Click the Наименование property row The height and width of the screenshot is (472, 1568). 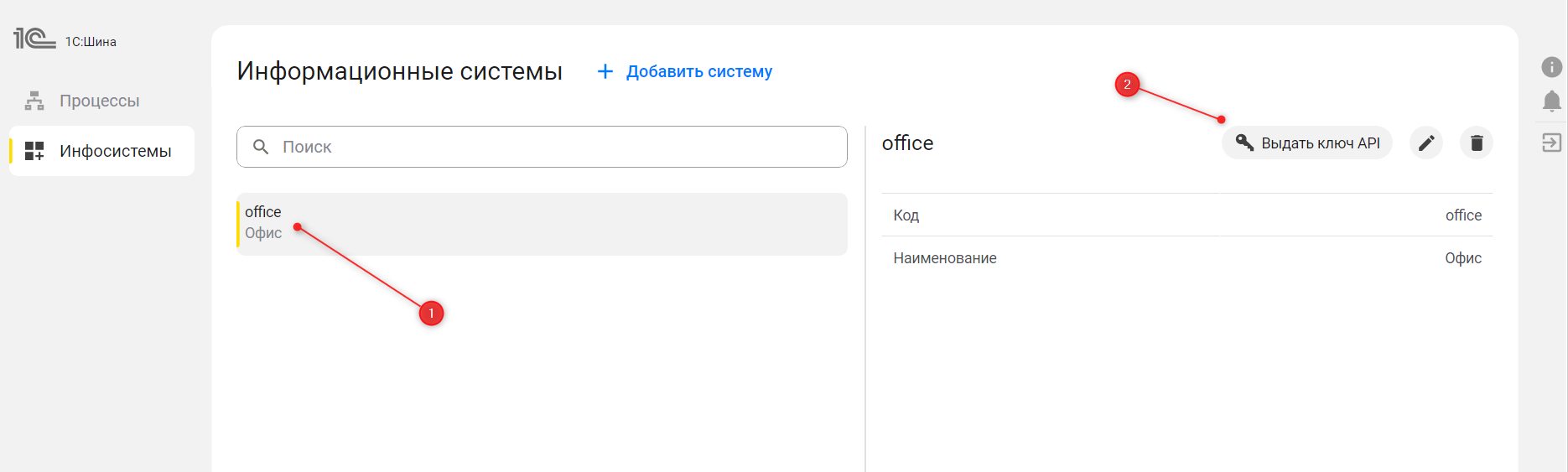[1186, 258]
